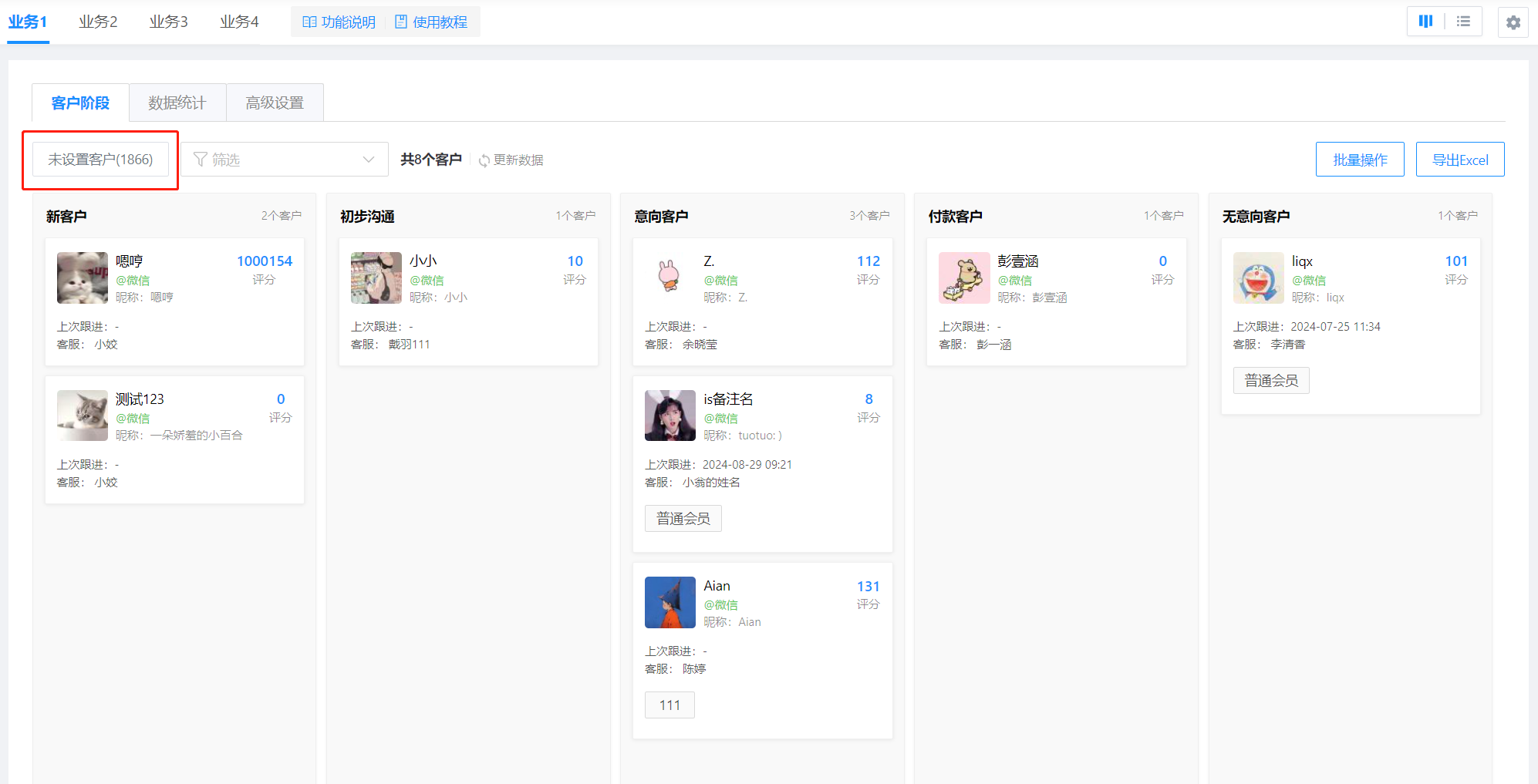Click agent name 戴羽111
Image resolution: width=1538 pixels, height=784 pixels.
(410, 345)
